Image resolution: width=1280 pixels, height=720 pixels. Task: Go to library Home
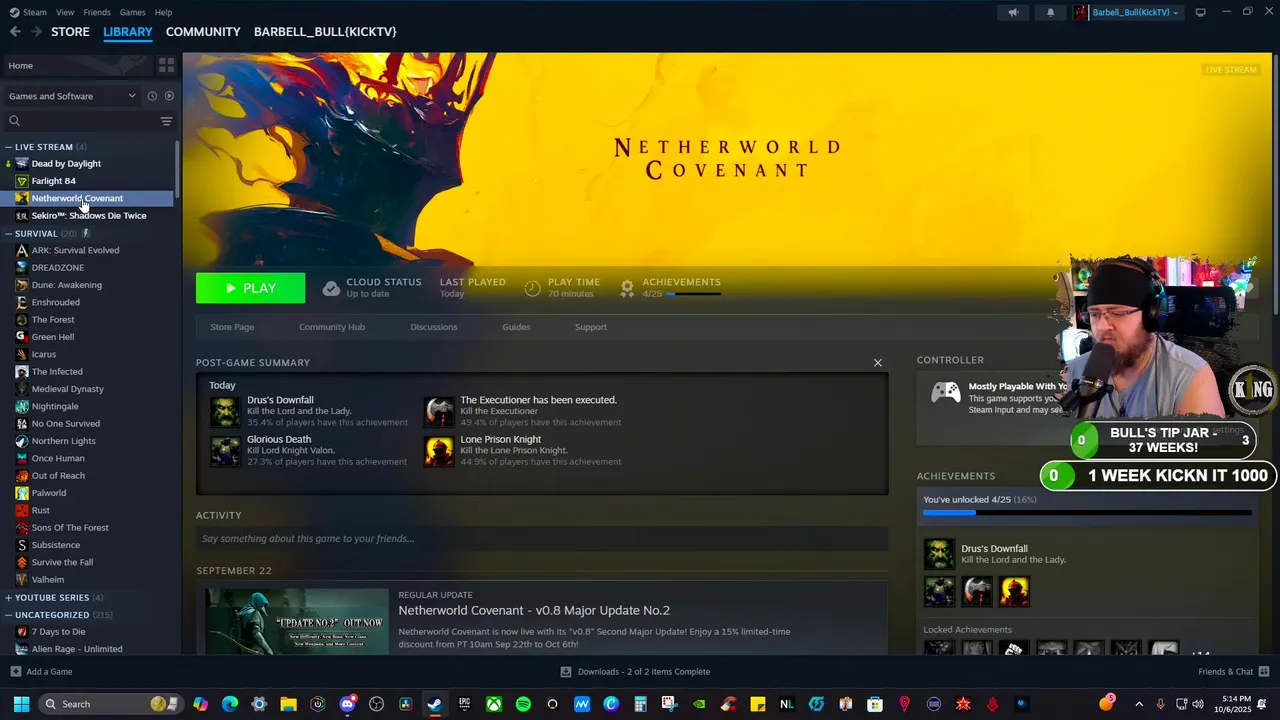coord(76,65)
